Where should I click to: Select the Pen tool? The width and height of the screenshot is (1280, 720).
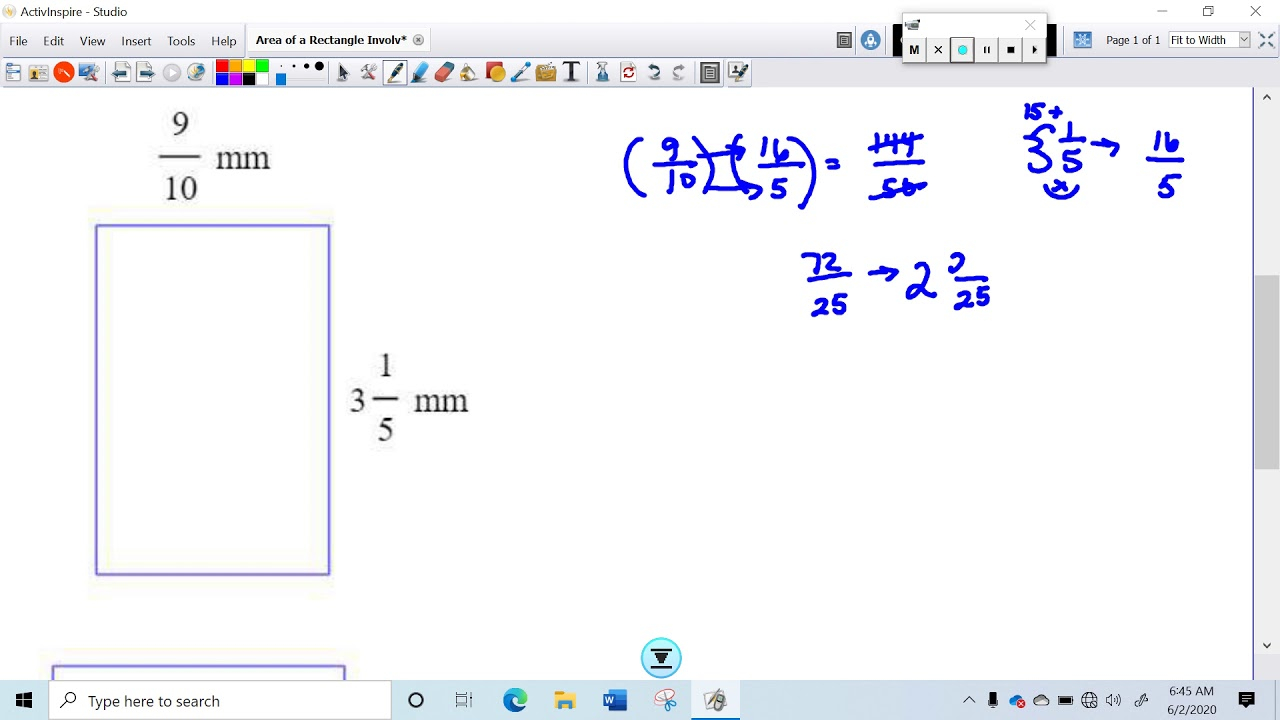pos(395,72)
